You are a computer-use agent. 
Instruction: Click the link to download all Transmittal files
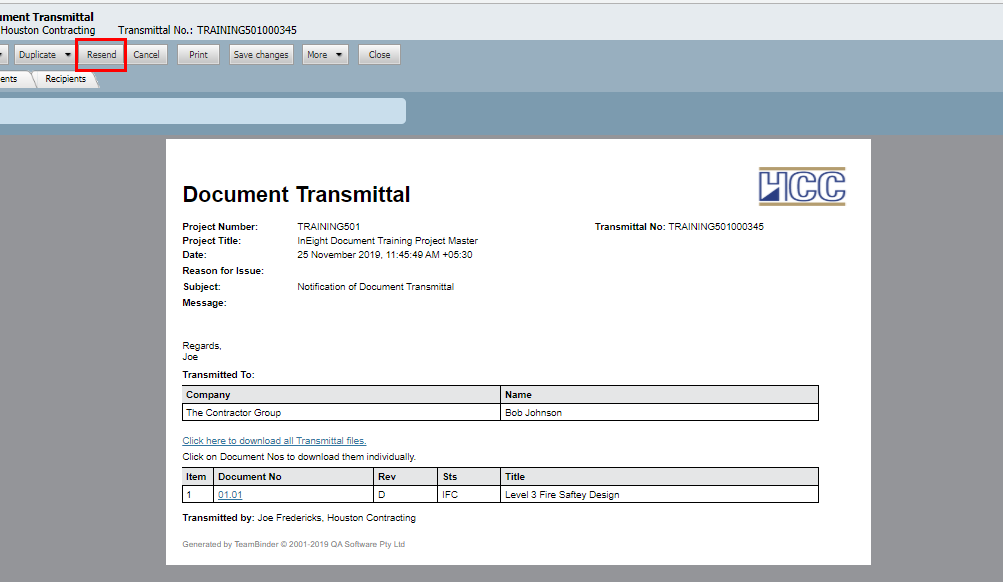[274, 441]
